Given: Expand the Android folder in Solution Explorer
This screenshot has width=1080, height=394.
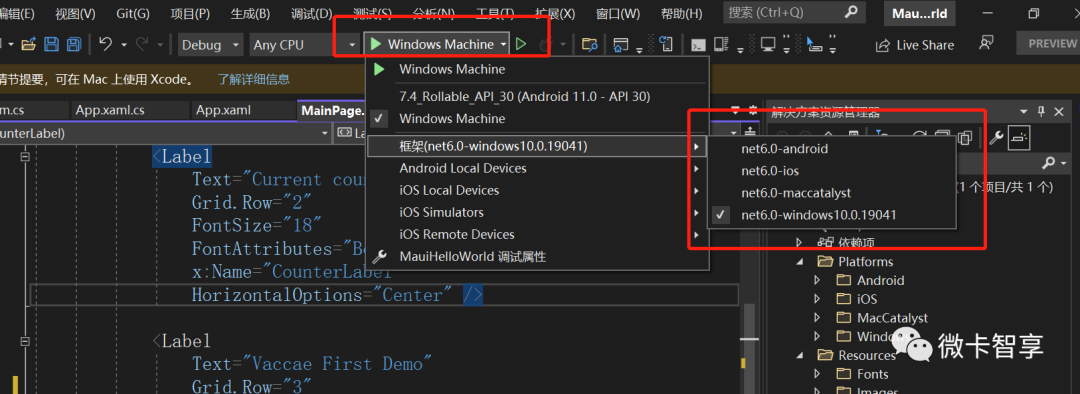Looking at the screenshot, I should click(x=818, y=280).
